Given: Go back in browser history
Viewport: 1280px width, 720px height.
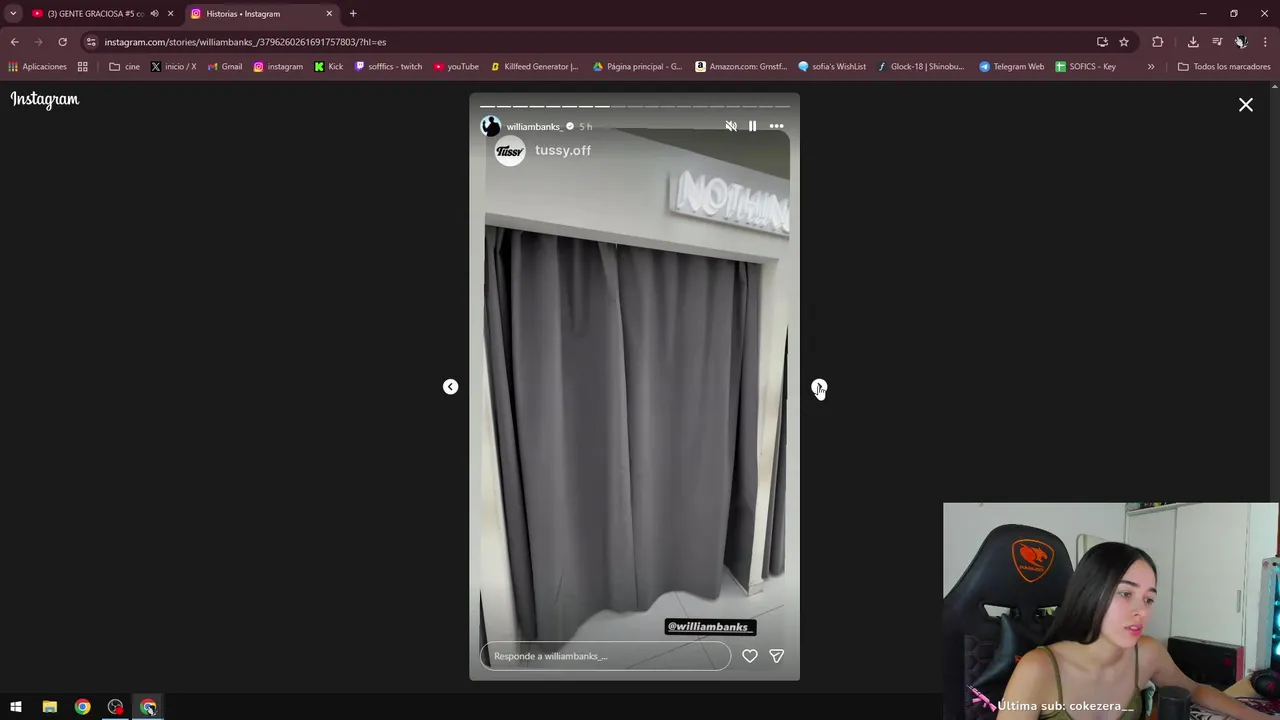Looking at the screenshot, I should (x=14, y=42).
